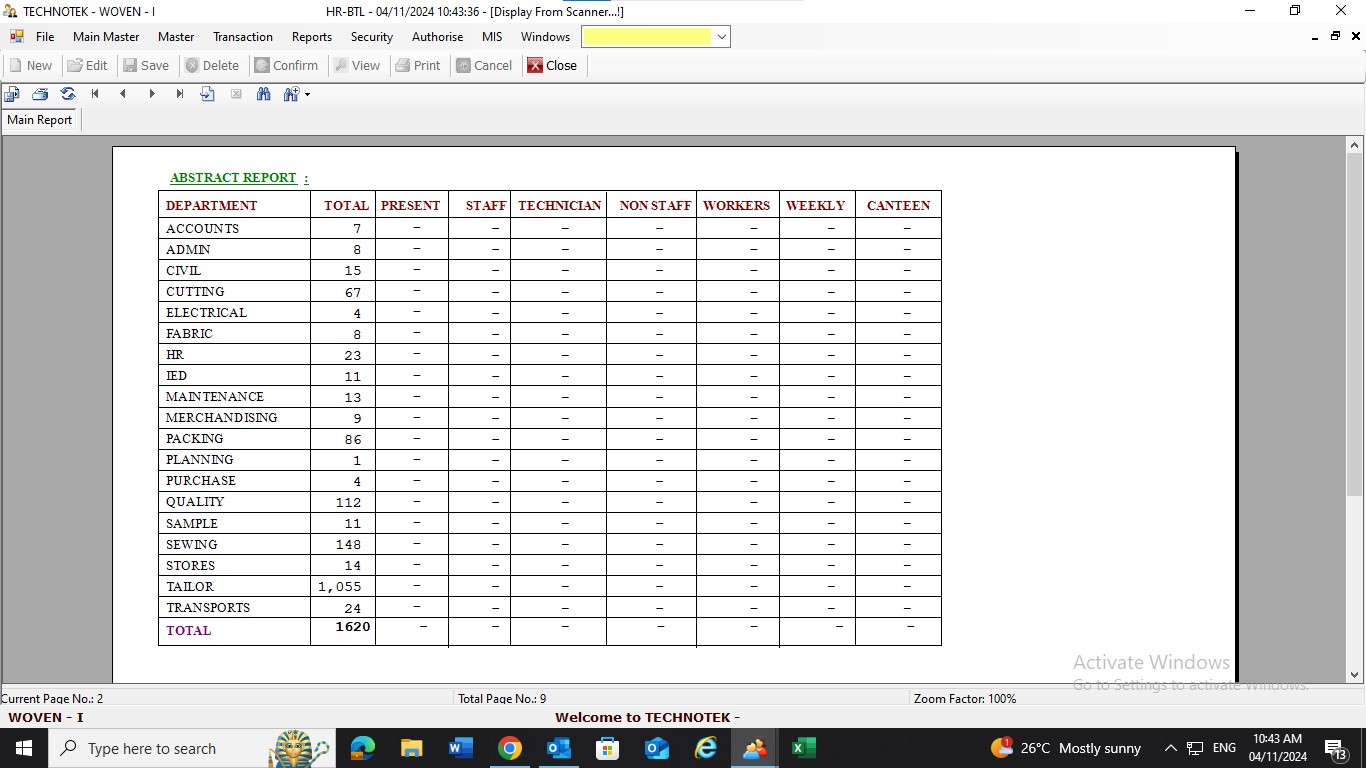The height and width of the screenshot is (768, 1366).
Task: Advance to the next report page
Action: (x=152, y=94)
